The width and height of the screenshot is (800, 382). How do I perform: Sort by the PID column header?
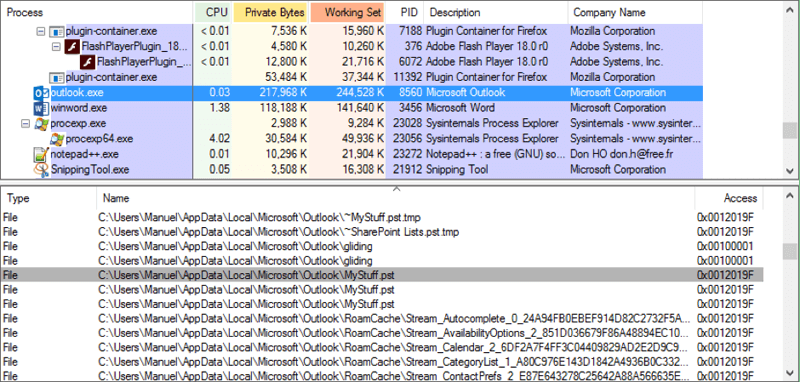coord(405,12)
